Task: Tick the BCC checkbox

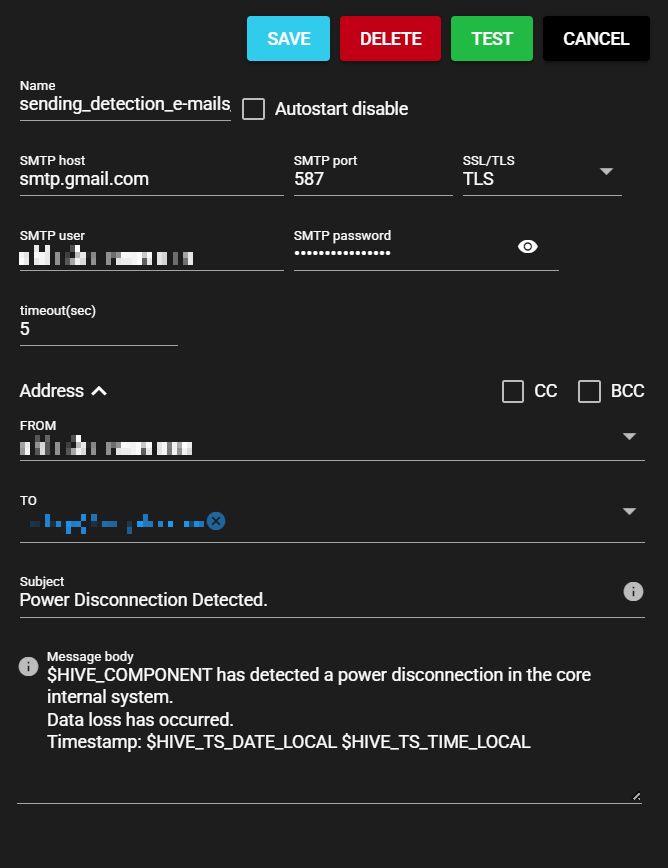Action: pyautogui.click(x=589, y=391)
